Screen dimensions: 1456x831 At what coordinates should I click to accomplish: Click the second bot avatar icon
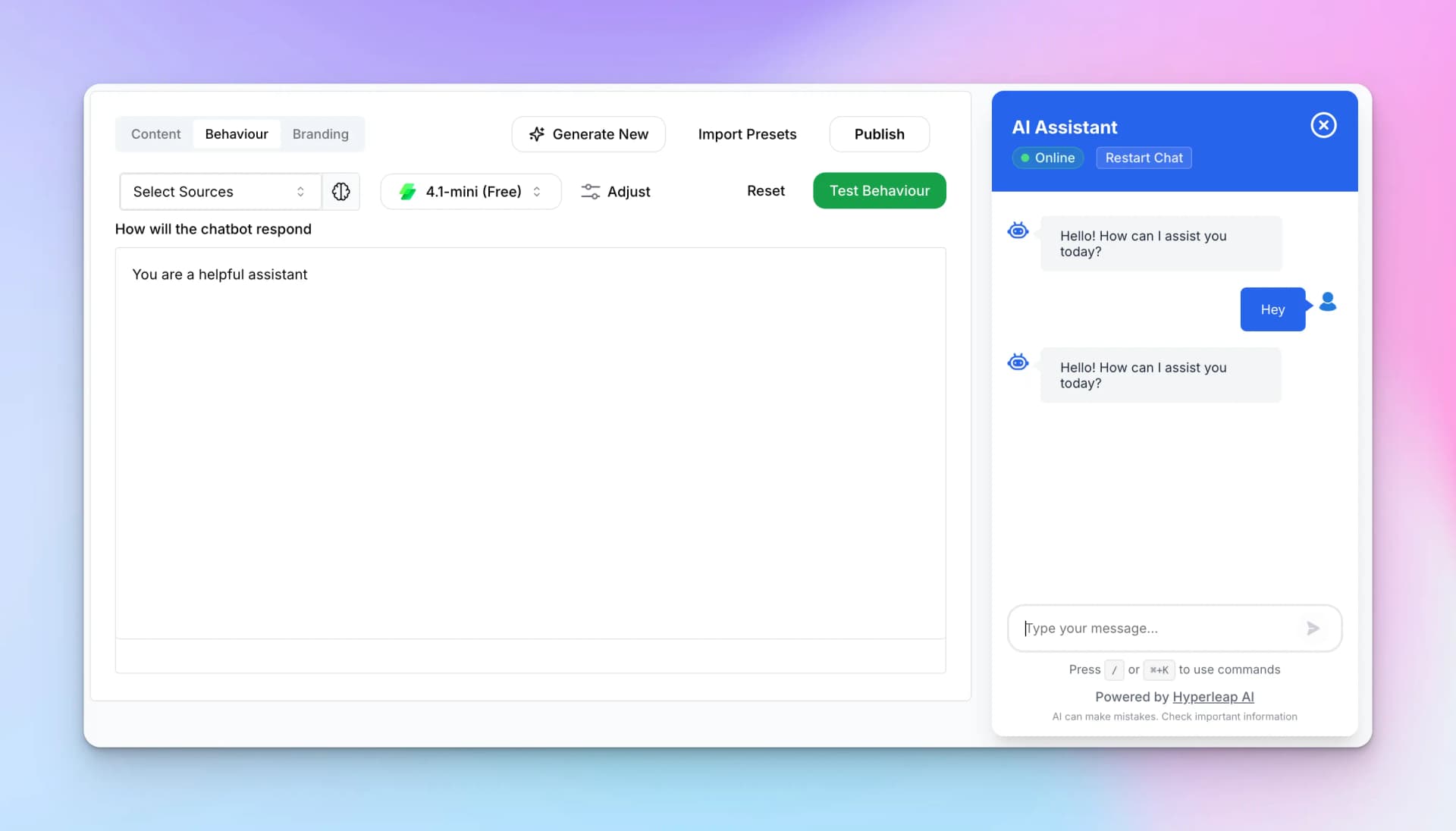(x=1018, y=362)
